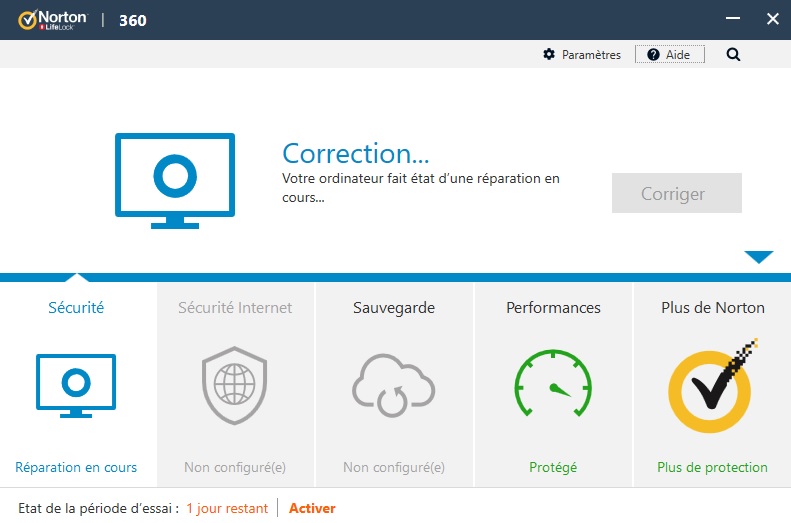Click the Corriger button

click(676, 193)
